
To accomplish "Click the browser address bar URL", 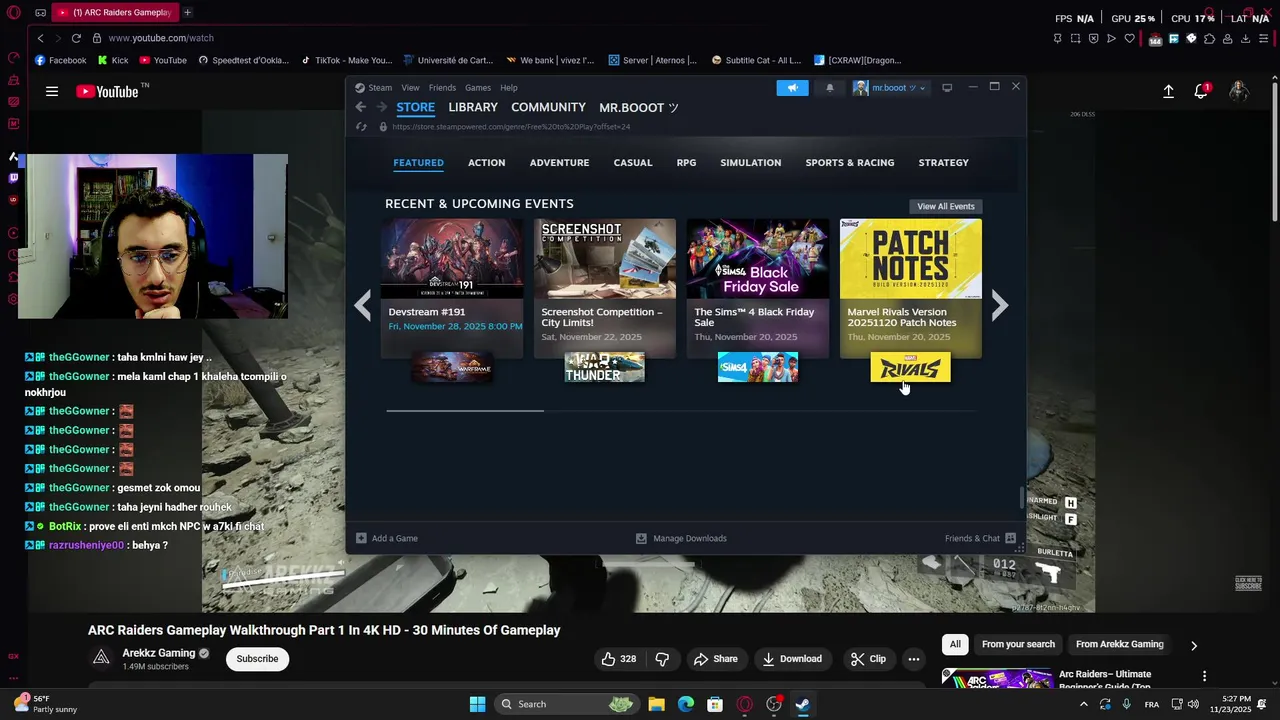I will (160, 38).
